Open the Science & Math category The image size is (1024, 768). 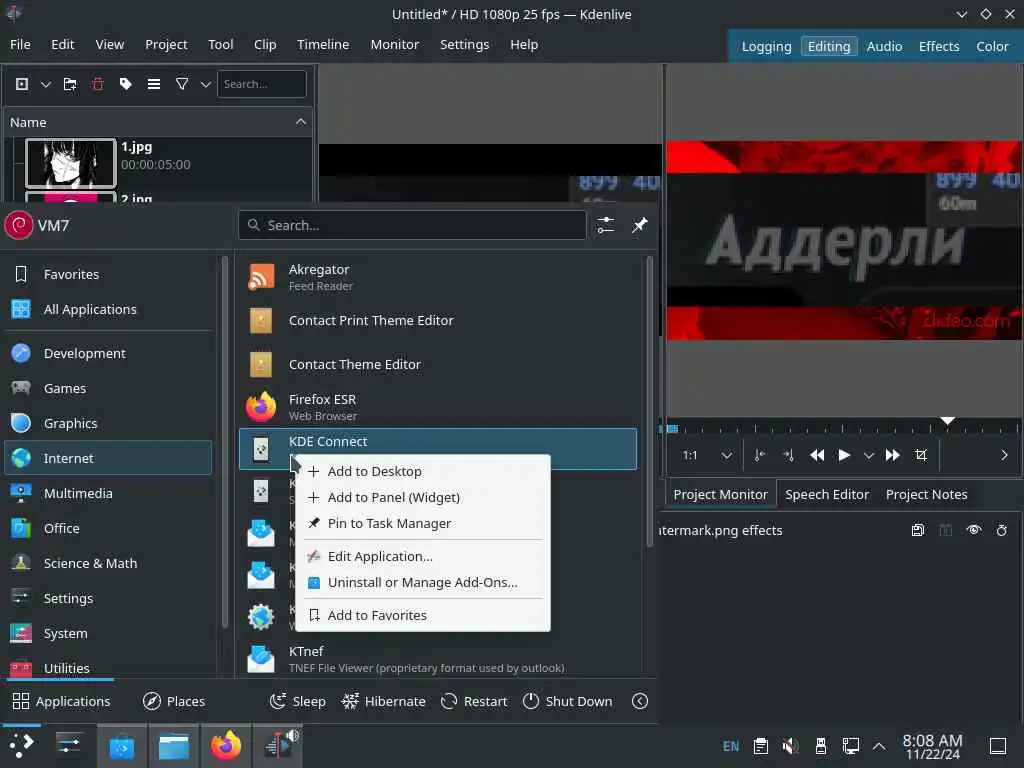click(x=108, y=564)
